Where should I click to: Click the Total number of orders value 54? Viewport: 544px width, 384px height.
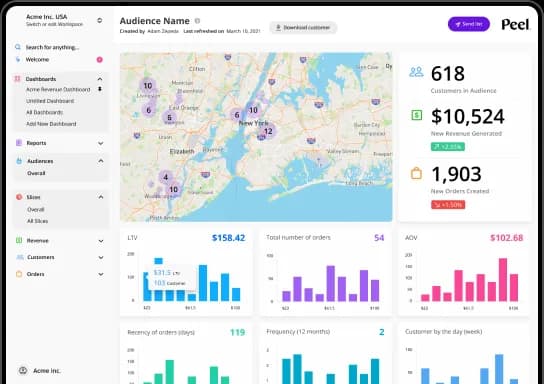(379, 238)
